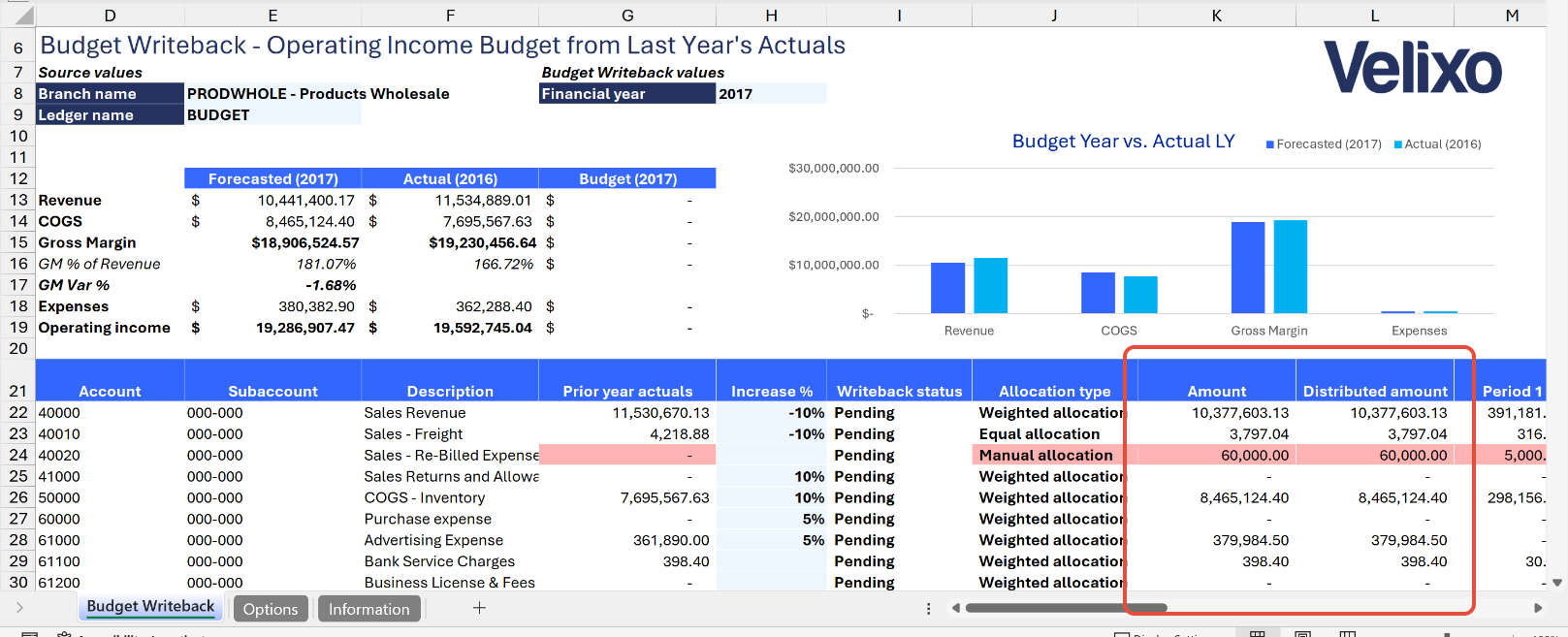Click the Forecasted (2017) legend swatch
The width and height of the screenshot is (1568, 637).
[x=1269, y=144]
